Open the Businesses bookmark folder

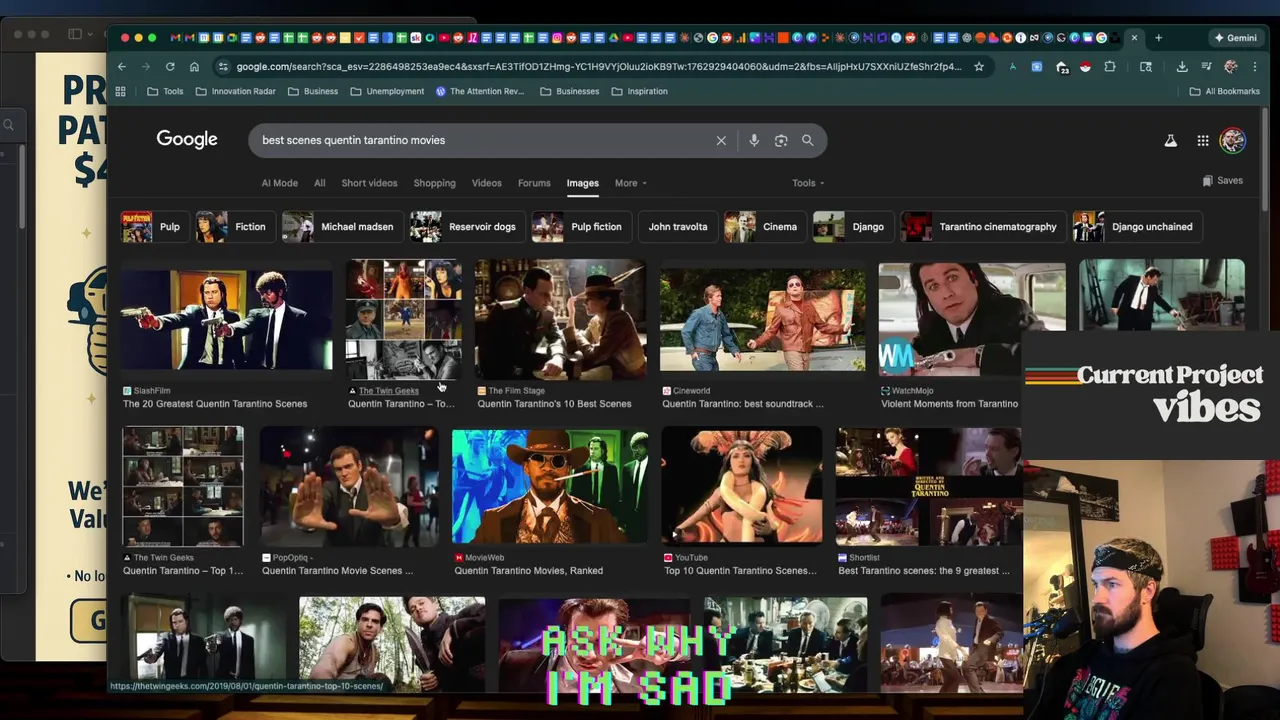coord(569,91)
